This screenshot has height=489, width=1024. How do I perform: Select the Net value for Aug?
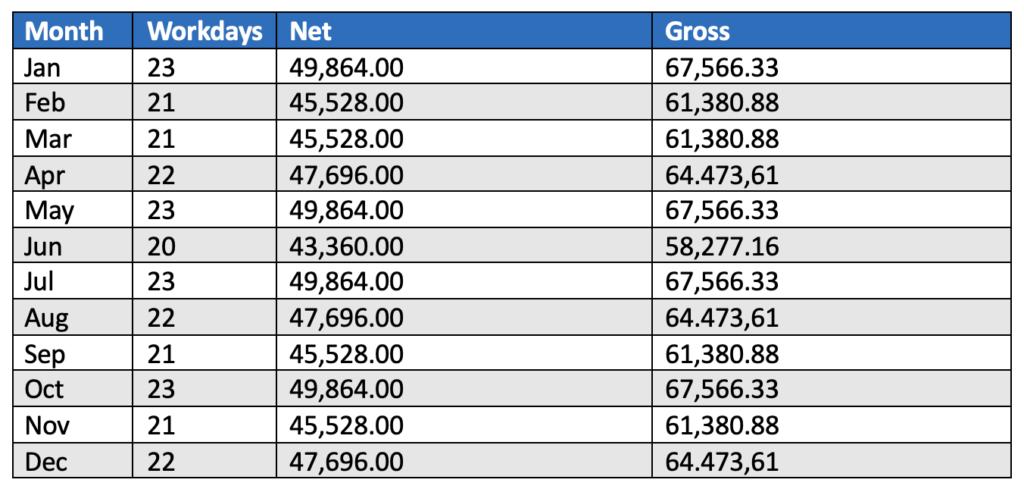[x=346, y=318]
